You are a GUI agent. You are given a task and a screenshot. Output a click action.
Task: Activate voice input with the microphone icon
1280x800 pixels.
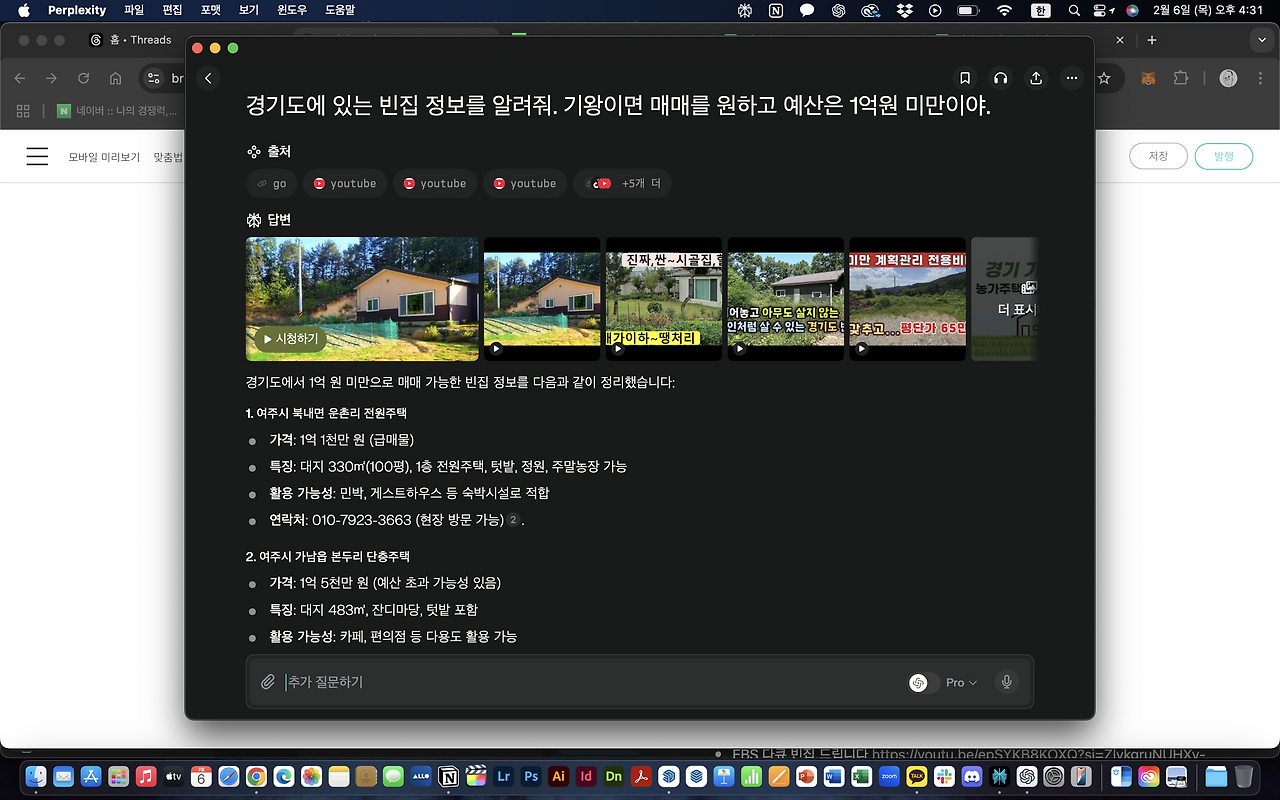pos(1006,682)
